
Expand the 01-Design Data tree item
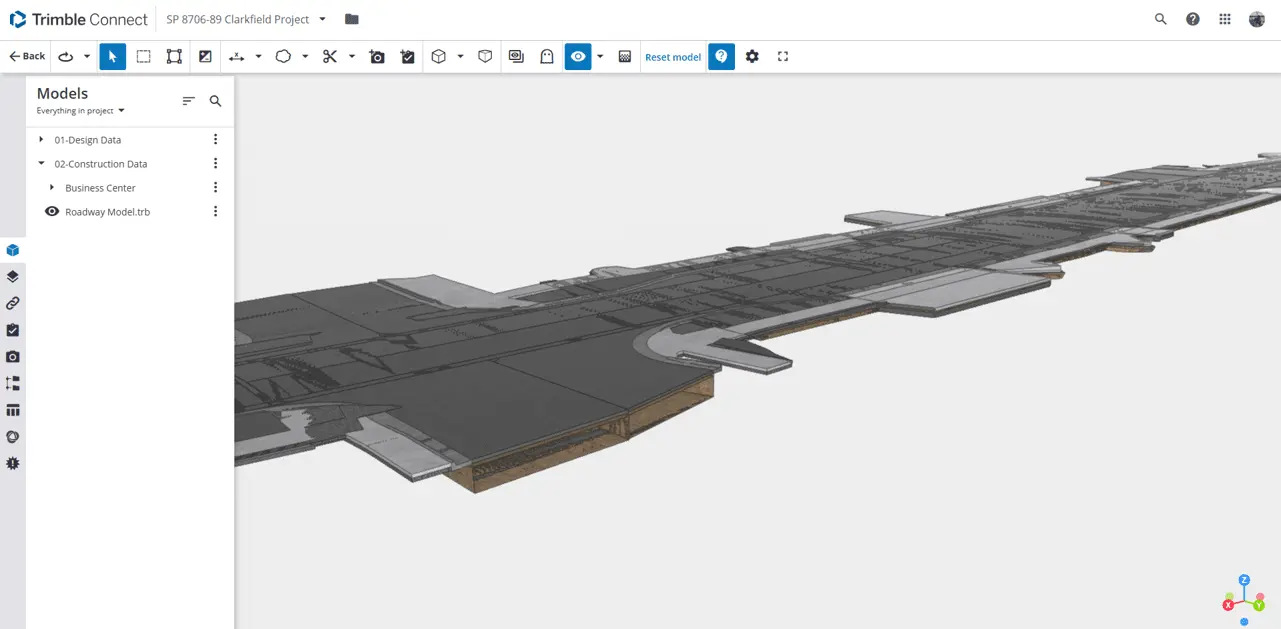pyautogui.click(x=40, y=139)
